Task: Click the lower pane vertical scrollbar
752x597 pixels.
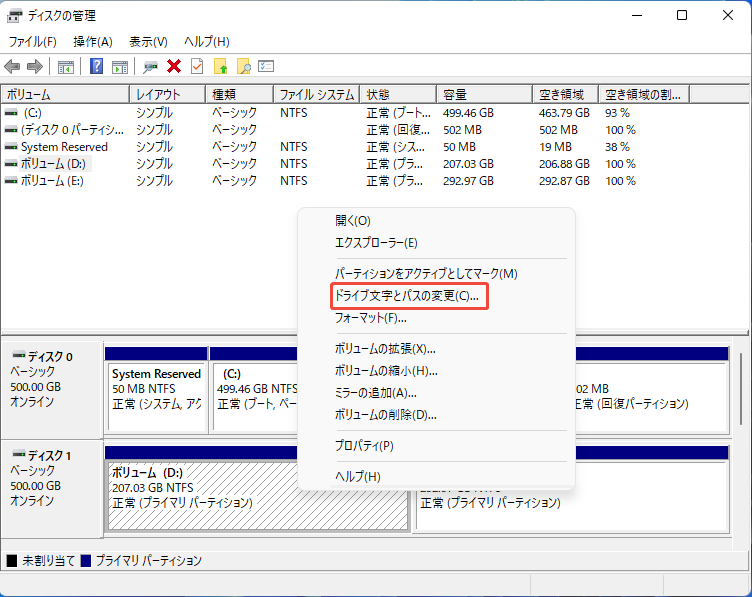Action: (x=740, y=389)
